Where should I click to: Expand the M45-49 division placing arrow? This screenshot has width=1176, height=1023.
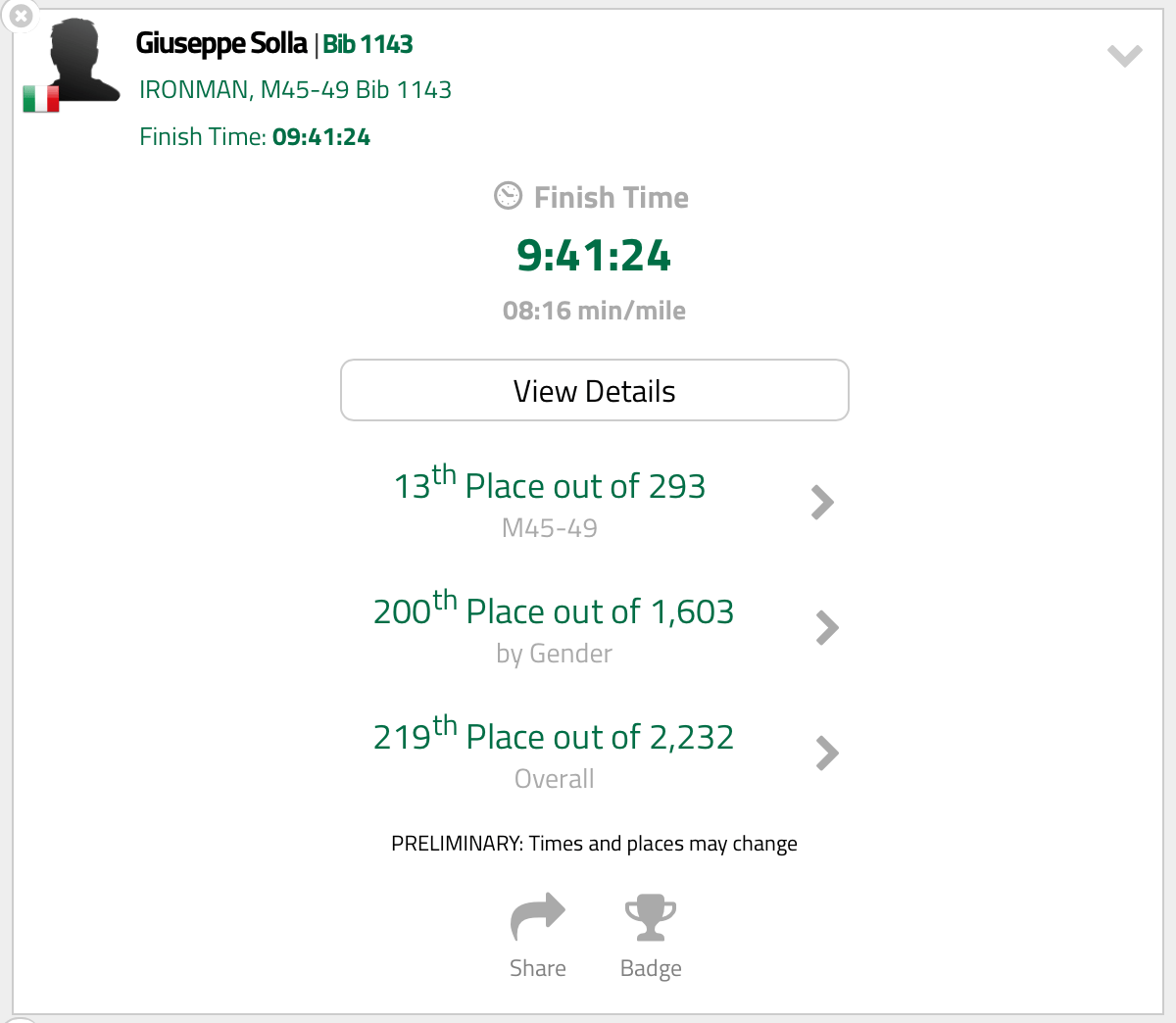tap(822, 503)
